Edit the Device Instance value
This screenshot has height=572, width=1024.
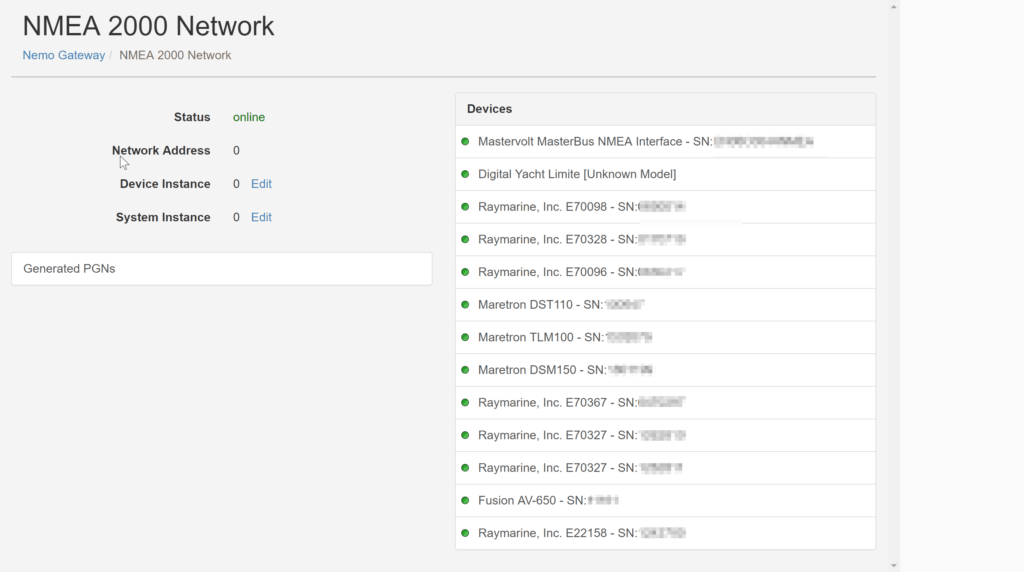[261, 184]
